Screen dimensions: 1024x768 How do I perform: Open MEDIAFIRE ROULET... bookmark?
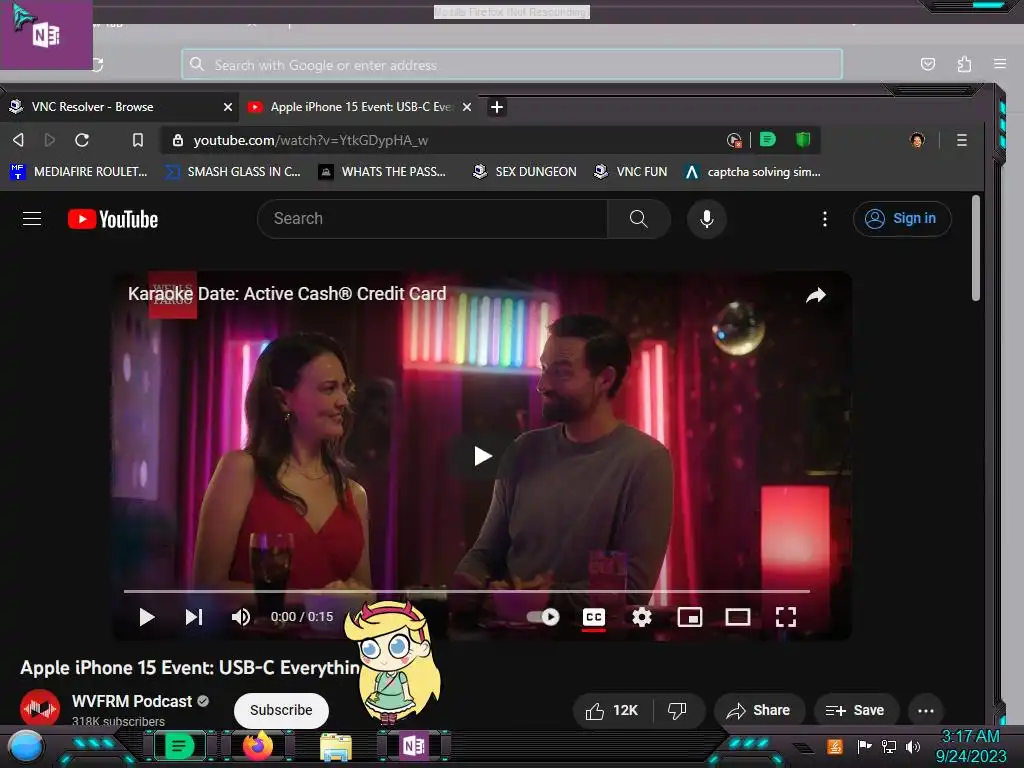click(79, 172)
